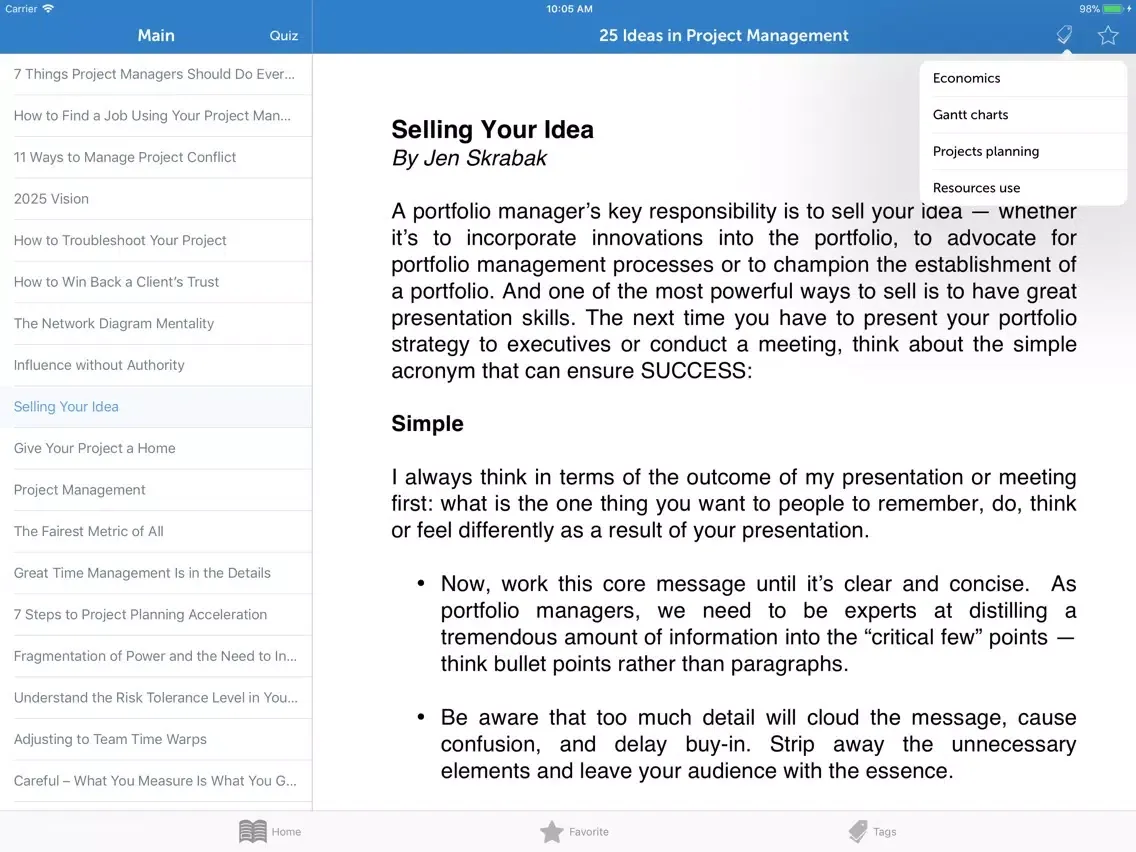Open 'Adjusting to Team Time Warps'
The height and width of the screenshot is (852, 1136).
pyautogui.click(x=156, y=740)
